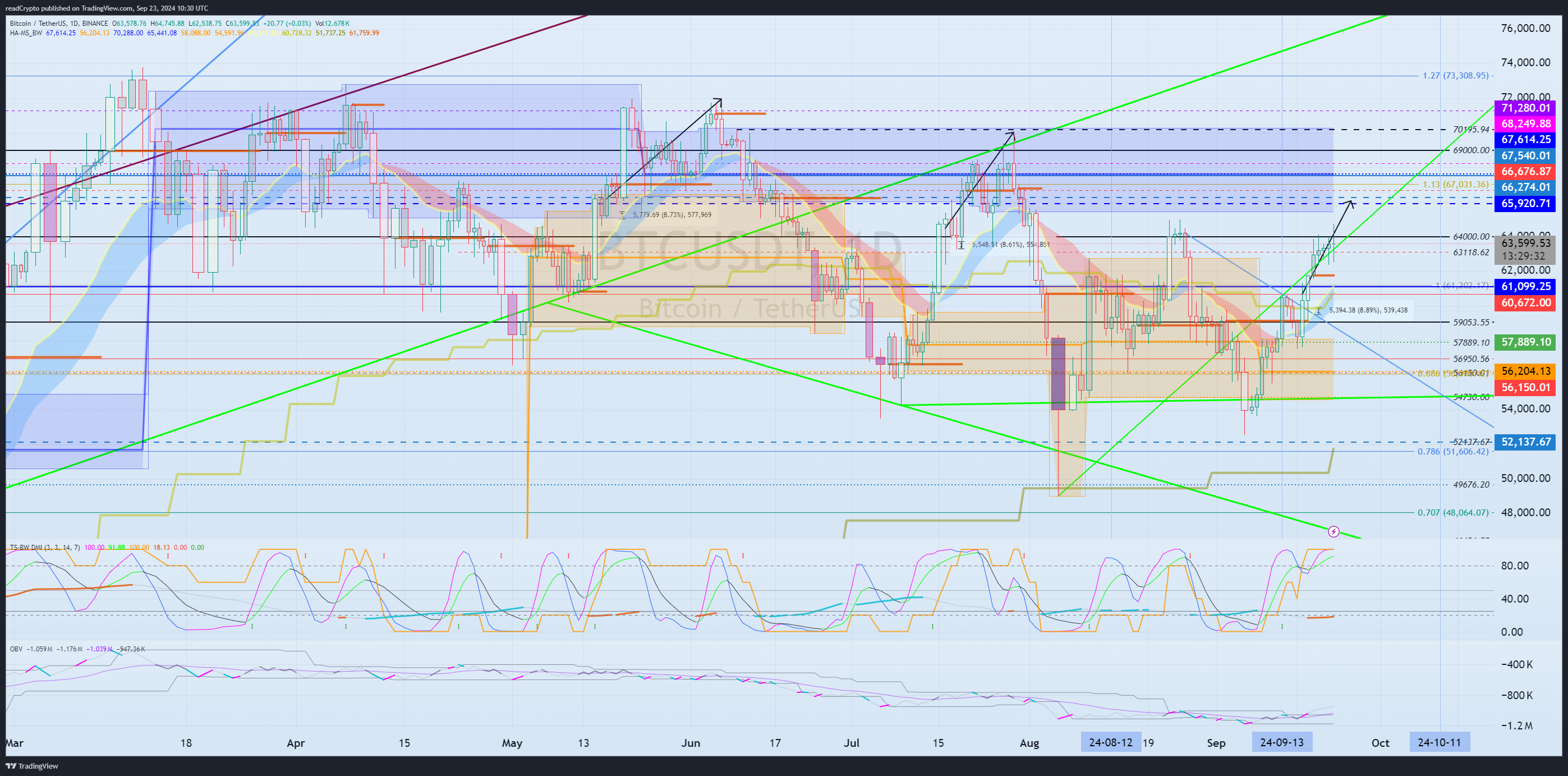Click the blue 52,137.67 price label
Image resolution: width=1568 pixels, height=776 pixels.
click(1525, 442)
